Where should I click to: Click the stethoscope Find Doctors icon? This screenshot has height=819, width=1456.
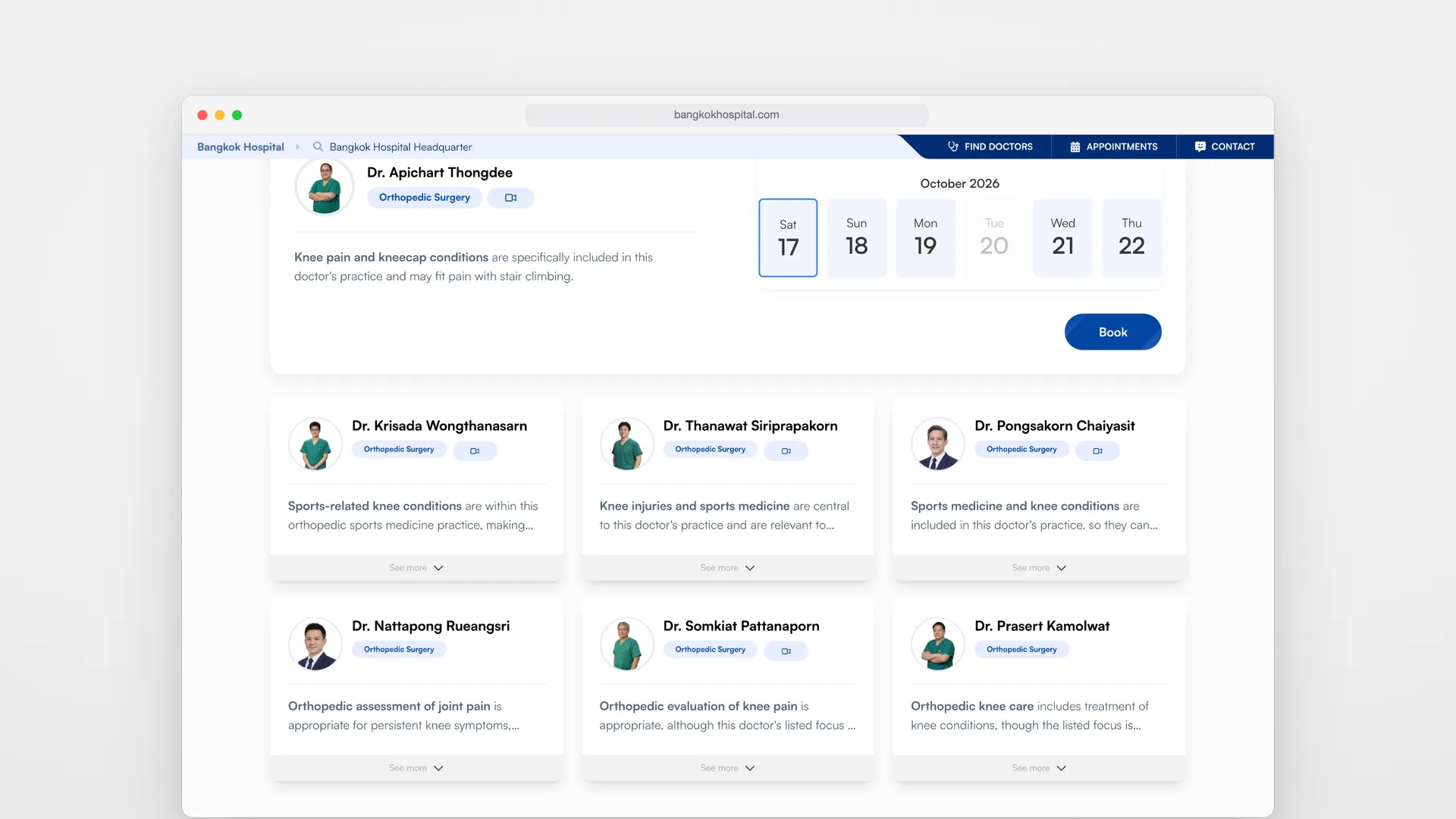click(953, 146)
